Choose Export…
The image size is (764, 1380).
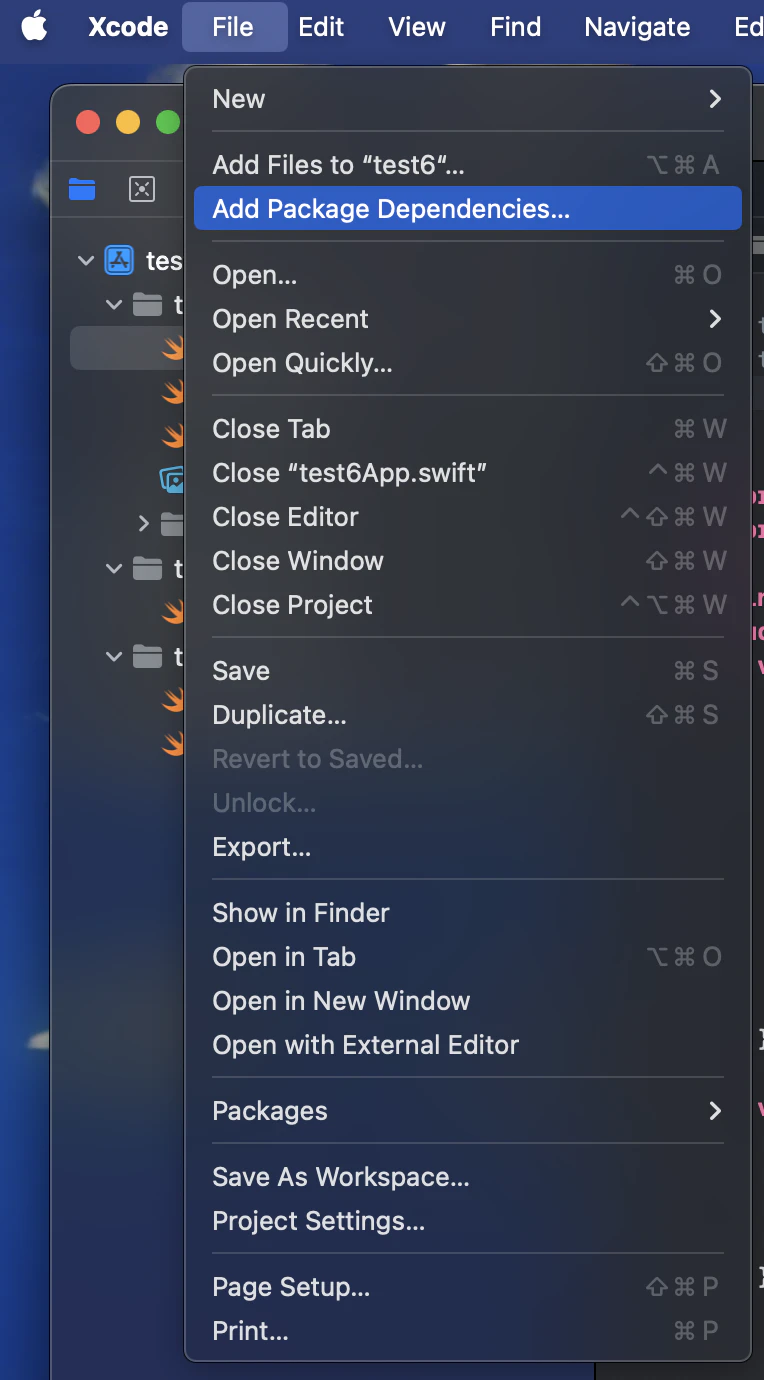point(468,847)
